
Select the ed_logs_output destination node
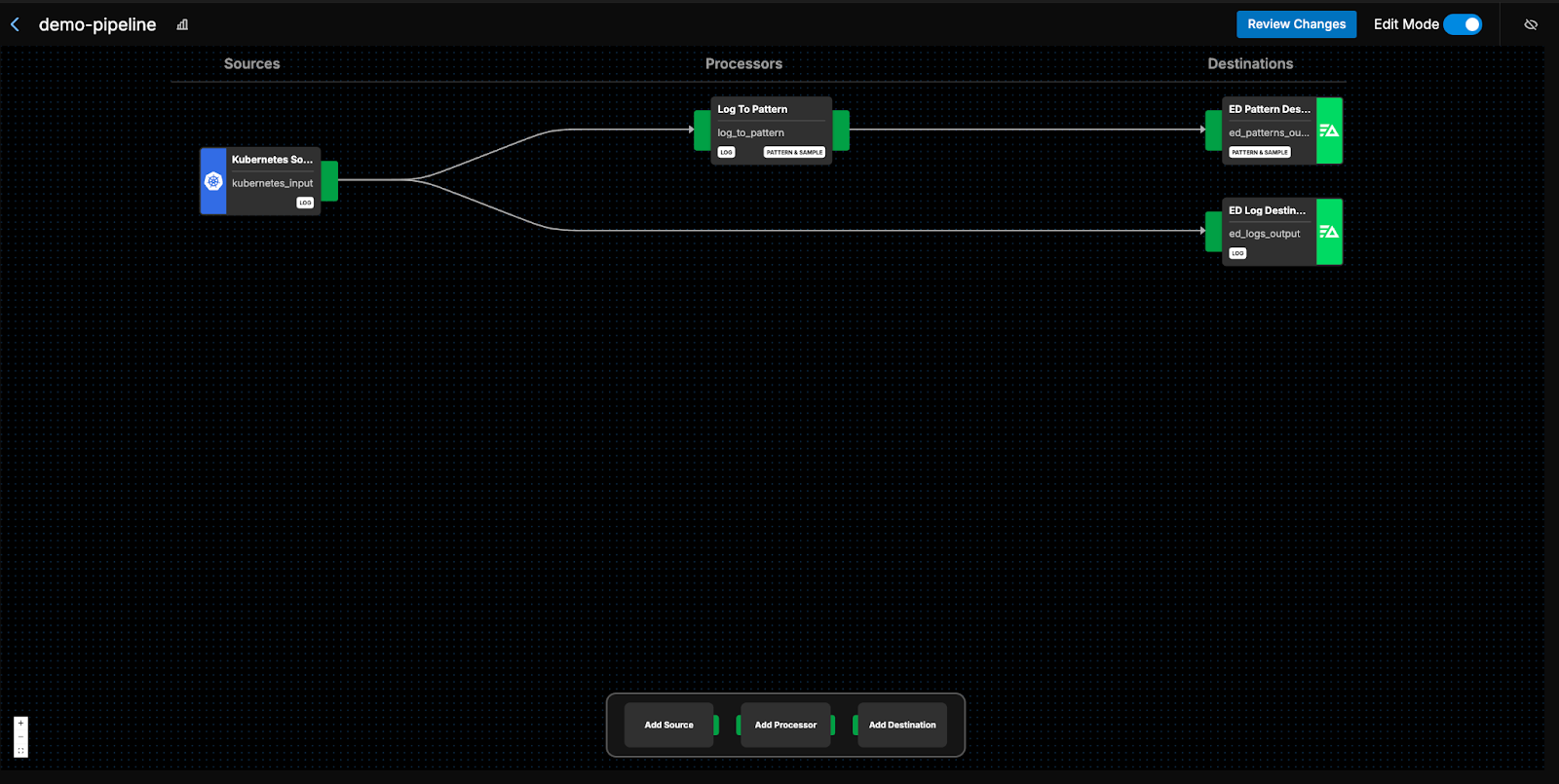tap(1267, 232)
